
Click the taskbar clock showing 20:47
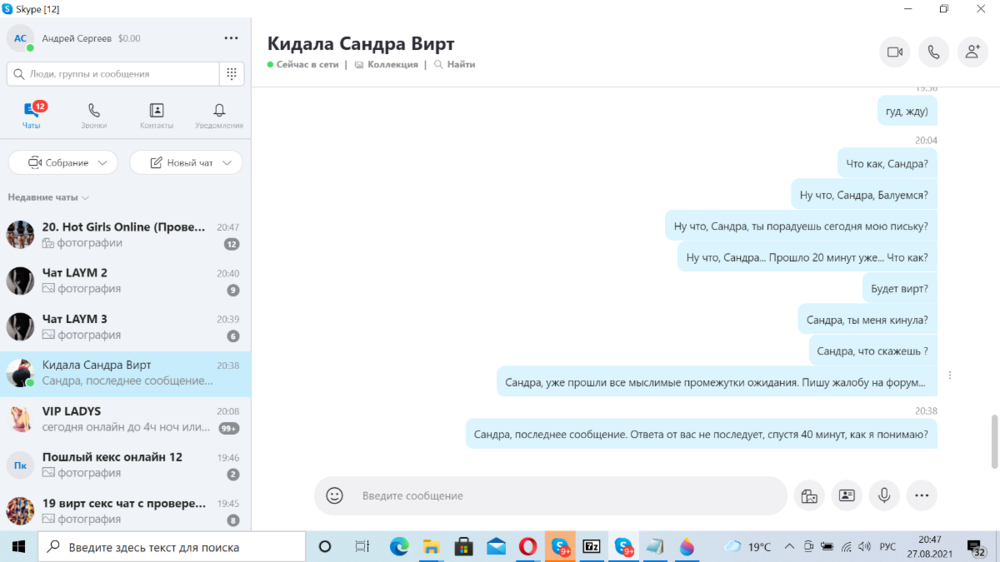(929, 547)
